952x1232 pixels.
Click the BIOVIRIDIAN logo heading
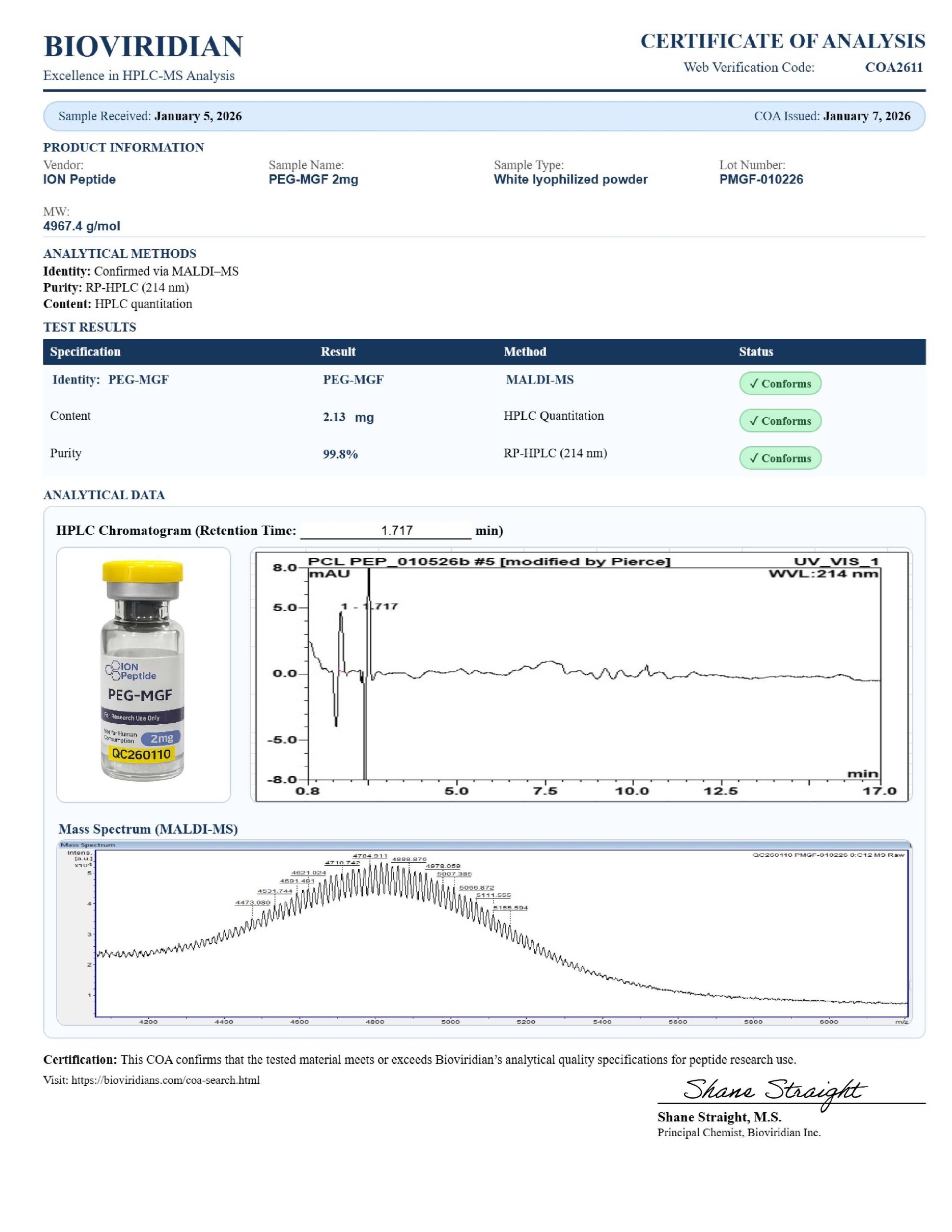tap(143, 46)
